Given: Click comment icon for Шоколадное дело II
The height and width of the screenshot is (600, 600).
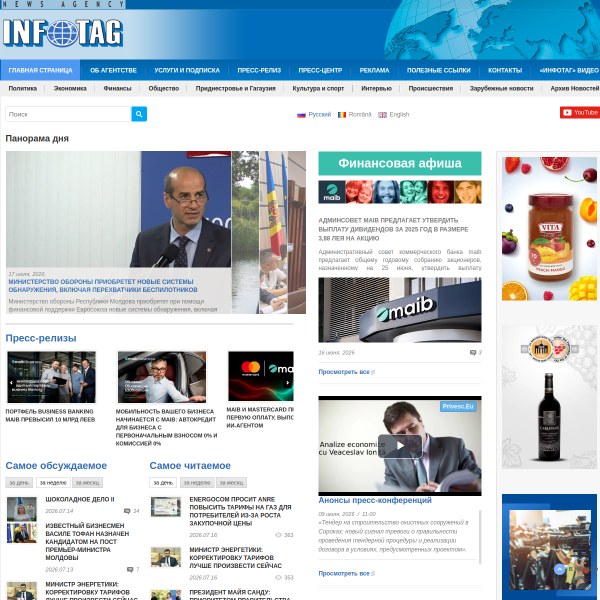Looking at the screenshot, I should [127, 511].
